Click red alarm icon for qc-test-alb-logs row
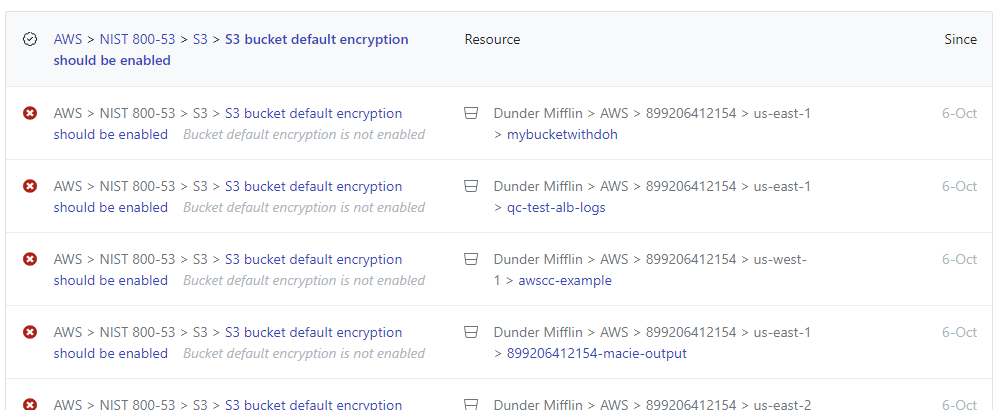This screenshot has width=999, height=410. [29, 187]
